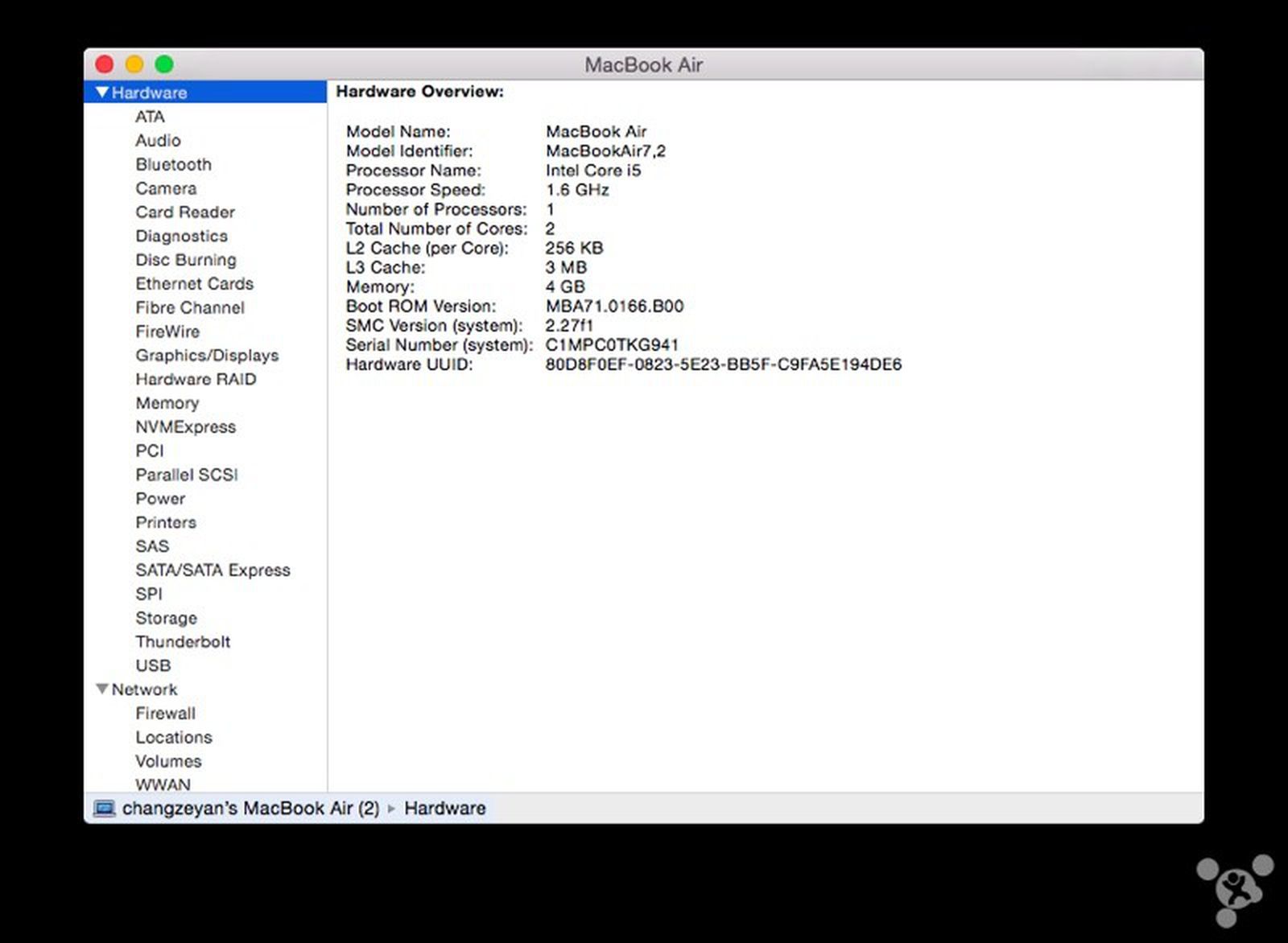The width and height of the screenshot is (1288, 943).
Task: View Power hardware details
Action: [x=160, y=498]
